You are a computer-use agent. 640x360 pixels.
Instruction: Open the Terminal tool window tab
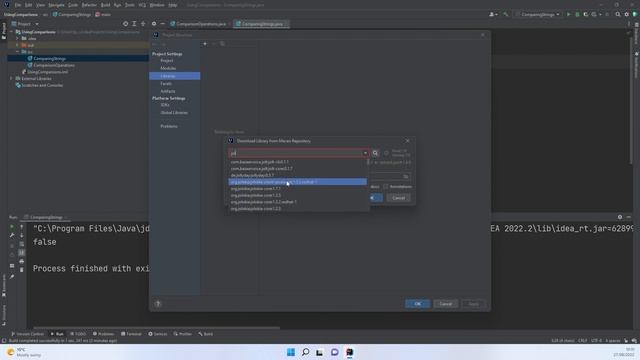(131, 334)
